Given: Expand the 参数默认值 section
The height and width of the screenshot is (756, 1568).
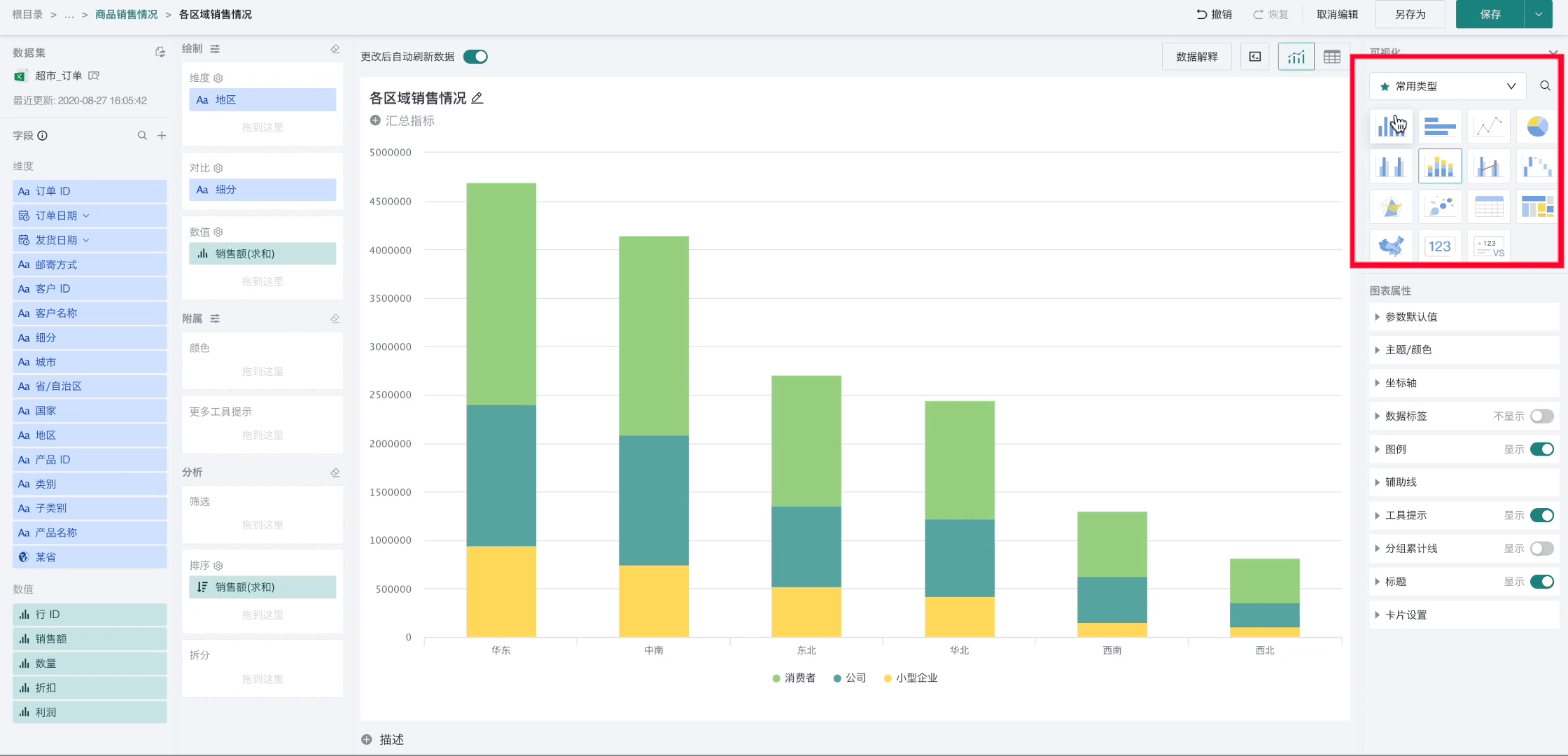Looking at the screenshot, I should [1464, 317].
